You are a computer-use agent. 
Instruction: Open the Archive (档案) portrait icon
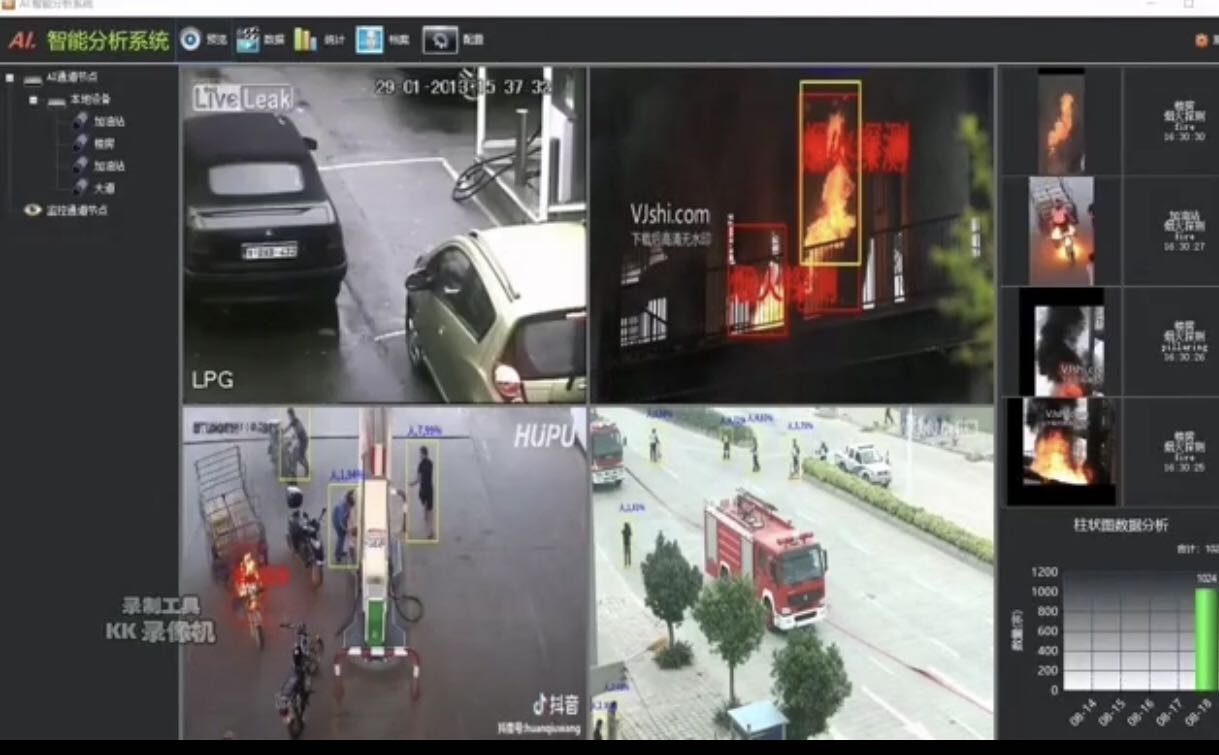(369, 40)
